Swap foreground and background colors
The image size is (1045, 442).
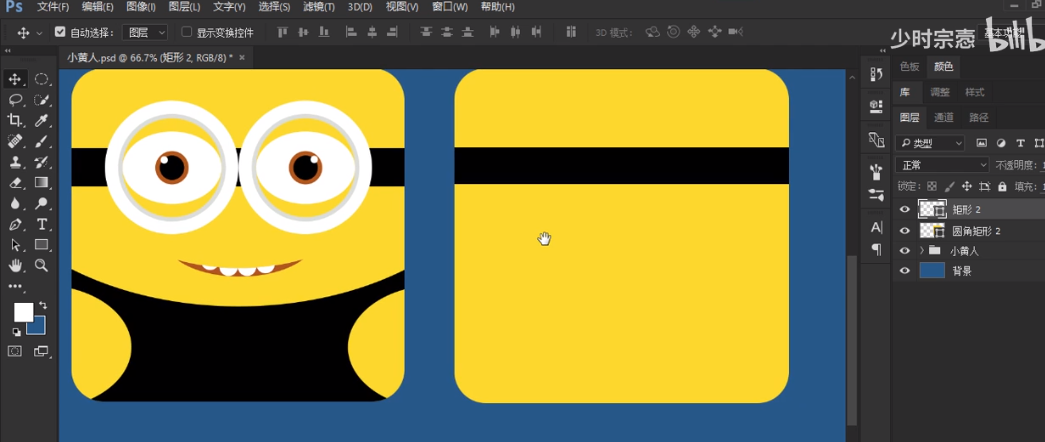(x=43, y=305)
